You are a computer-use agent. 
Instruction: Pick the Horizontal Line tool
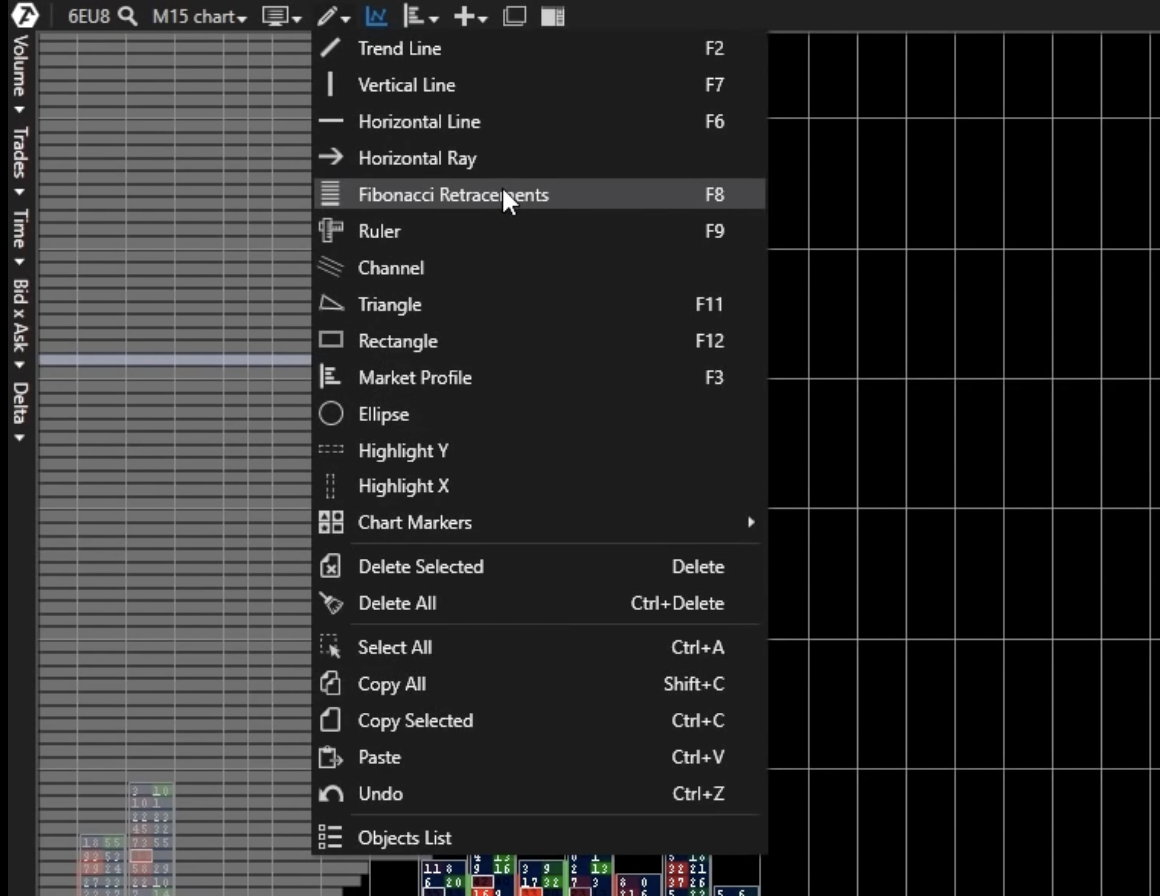point(539,121)
